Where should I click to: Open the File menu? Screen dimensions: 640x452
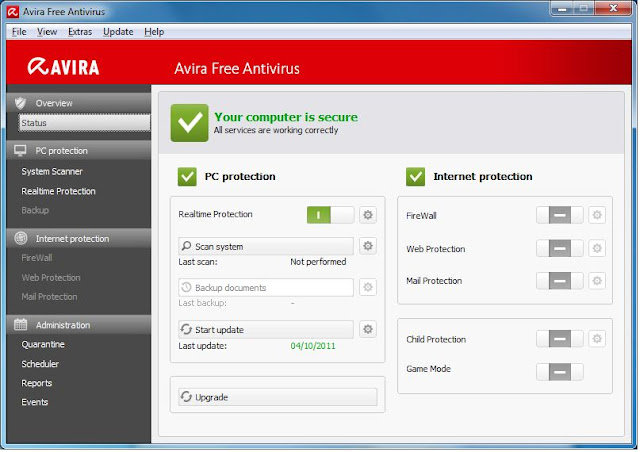click(x=19, y=32)
